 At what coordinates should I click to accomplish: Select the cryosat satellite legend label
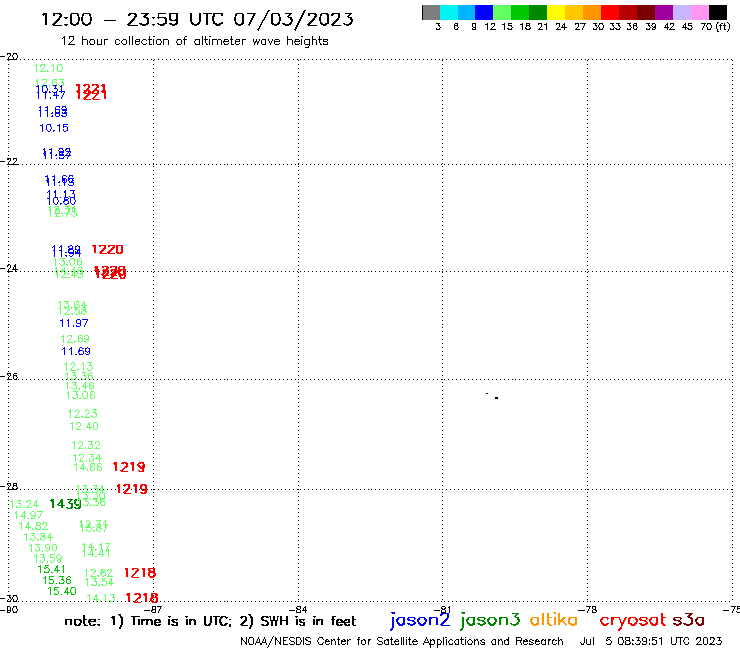click(633, 620)
